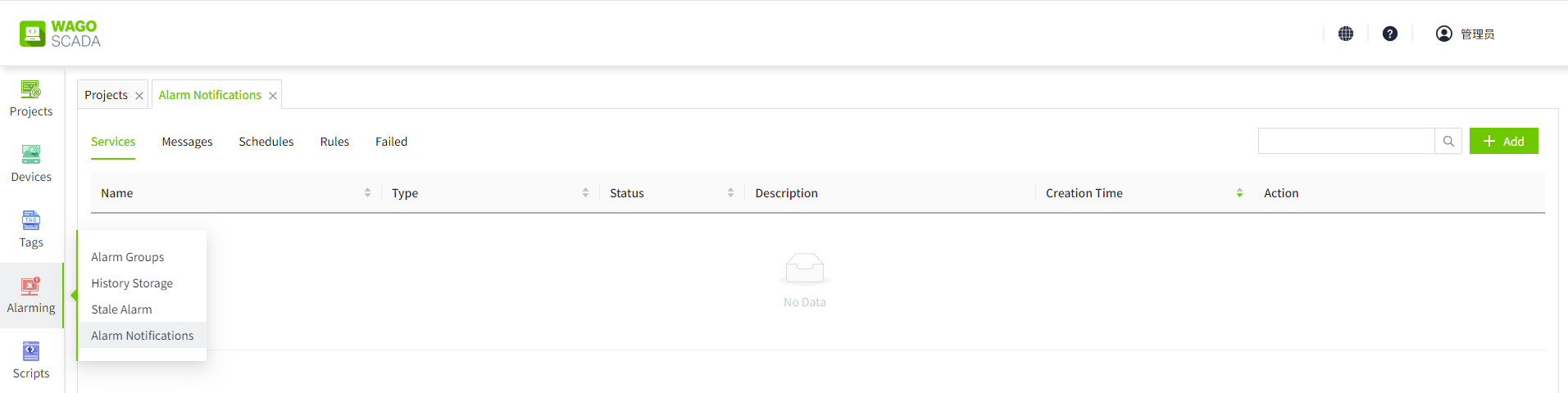This screenshot has width=1568, height=393.
Task: Close the Alarm Notifications tab
Action: click(273, 96)
